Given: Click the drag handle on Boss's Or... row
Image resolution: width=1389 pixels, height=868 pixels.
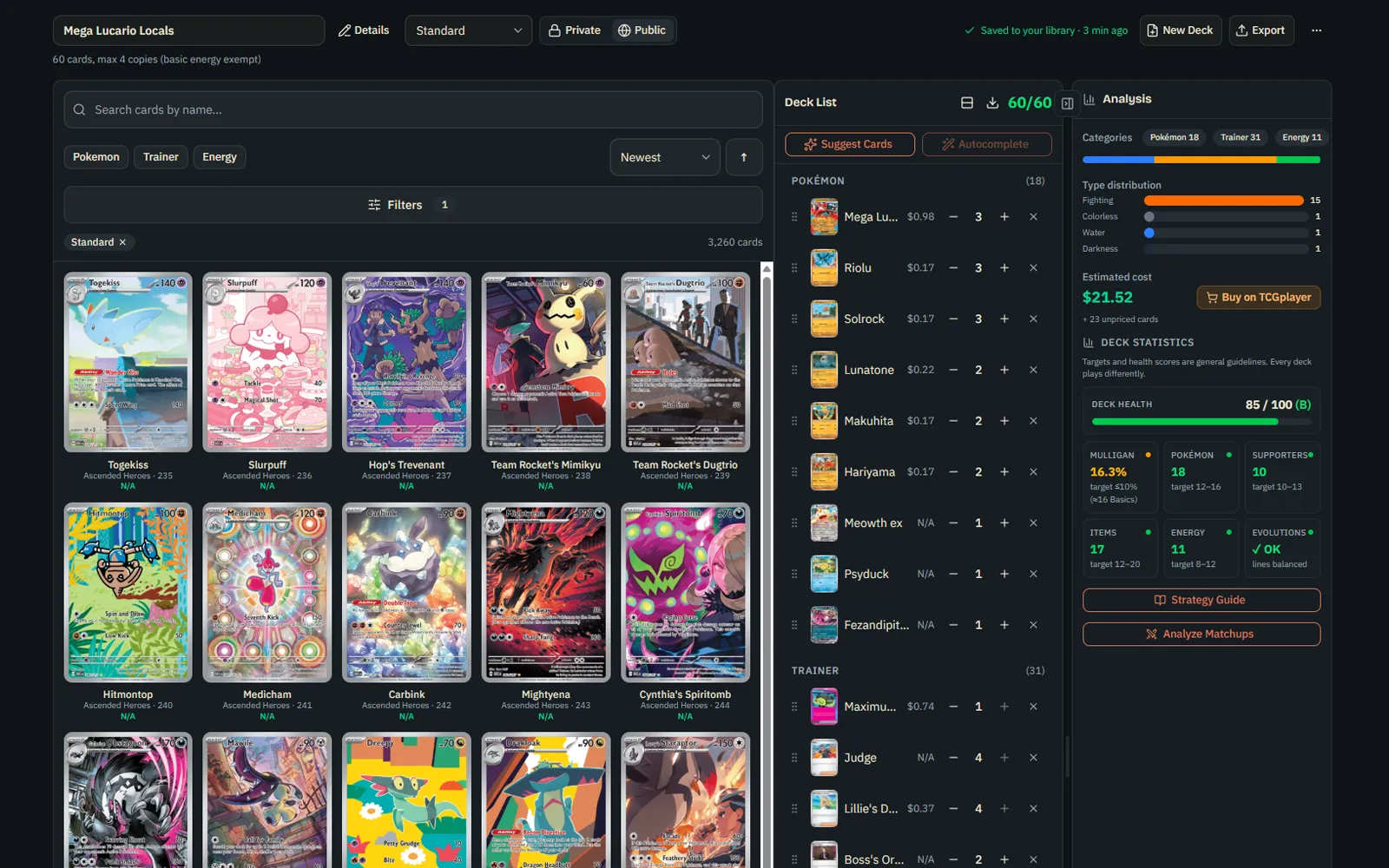Looking at the screenshot, I should [794, 859].
